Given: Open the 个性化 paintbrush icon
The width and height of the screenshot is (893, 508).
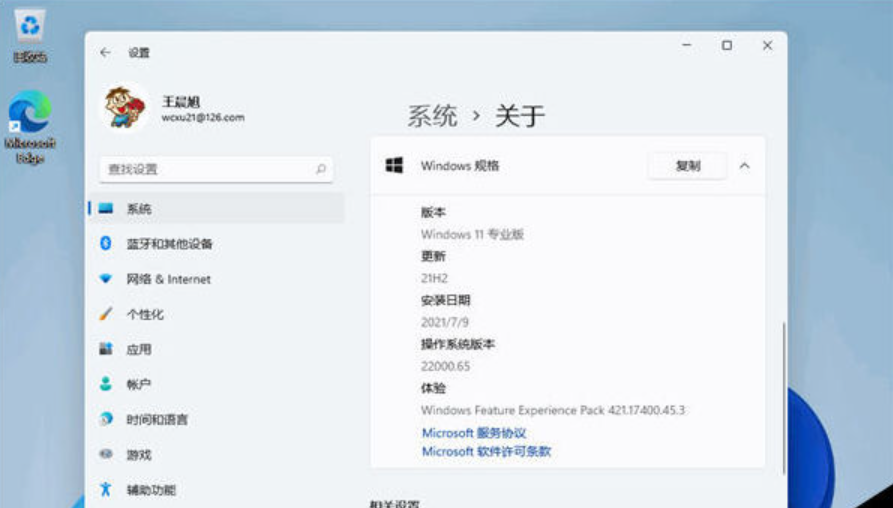Looking at the screenshot, I should 106,314.
